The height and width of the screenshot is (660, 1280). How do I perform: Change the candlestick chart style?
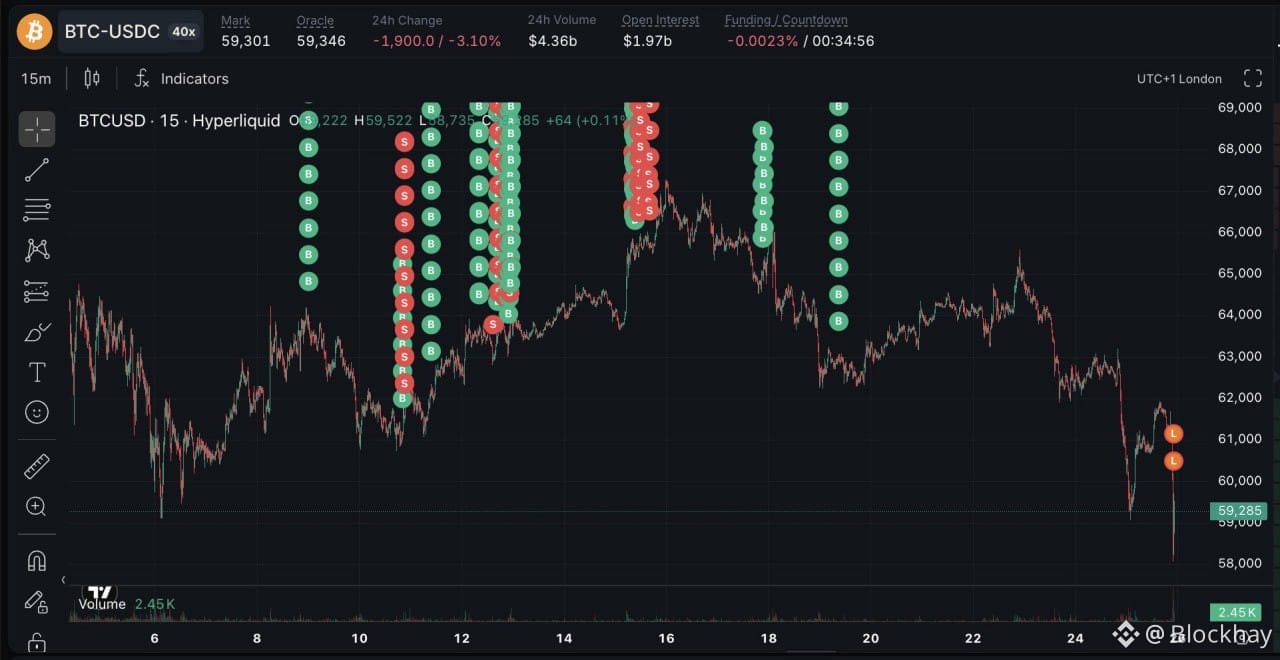pos(92,78)
